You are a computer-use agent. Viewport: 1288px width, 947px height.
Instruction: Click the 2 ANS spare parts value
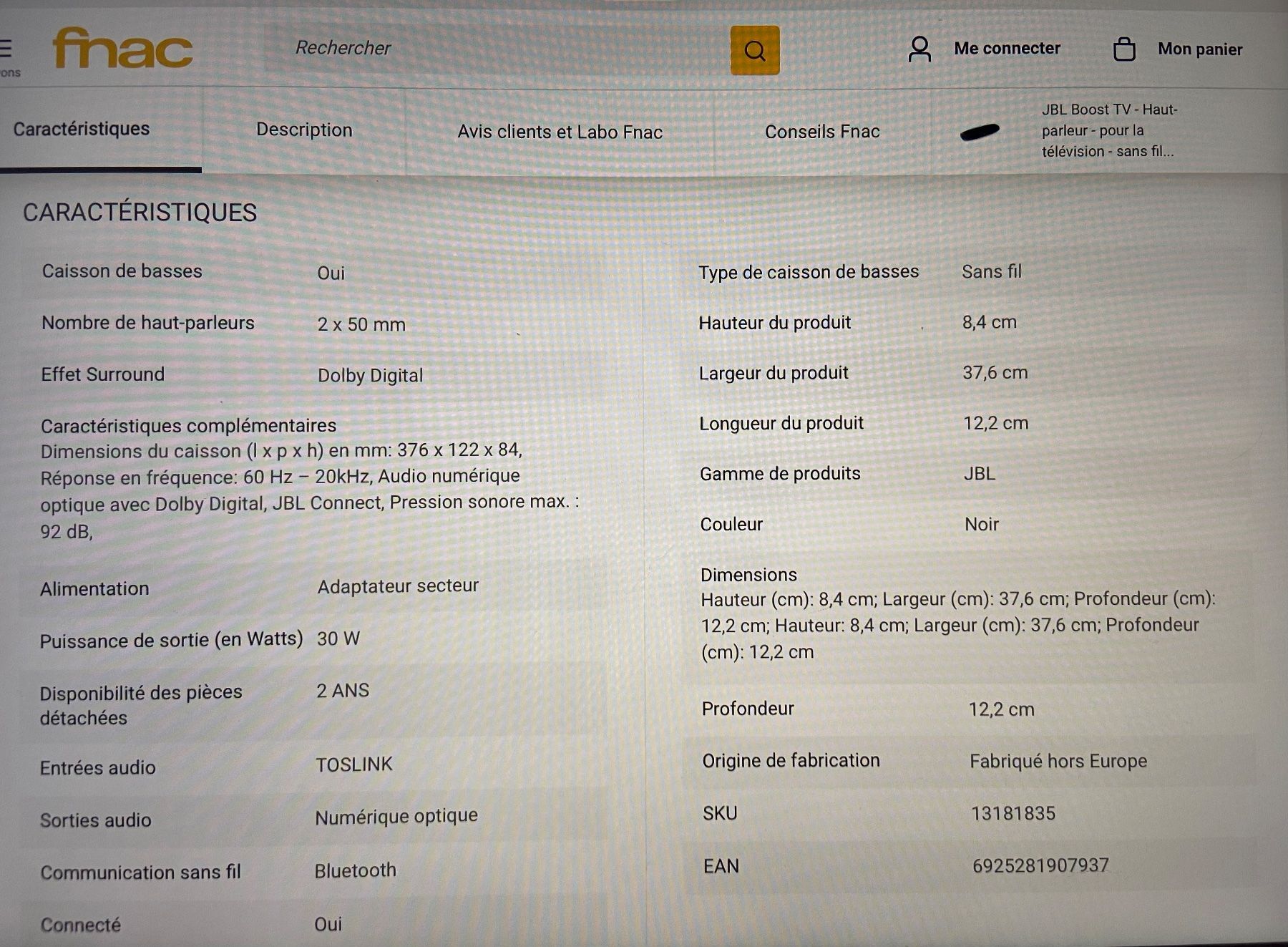pyautogui.click(x=343, y=691)
